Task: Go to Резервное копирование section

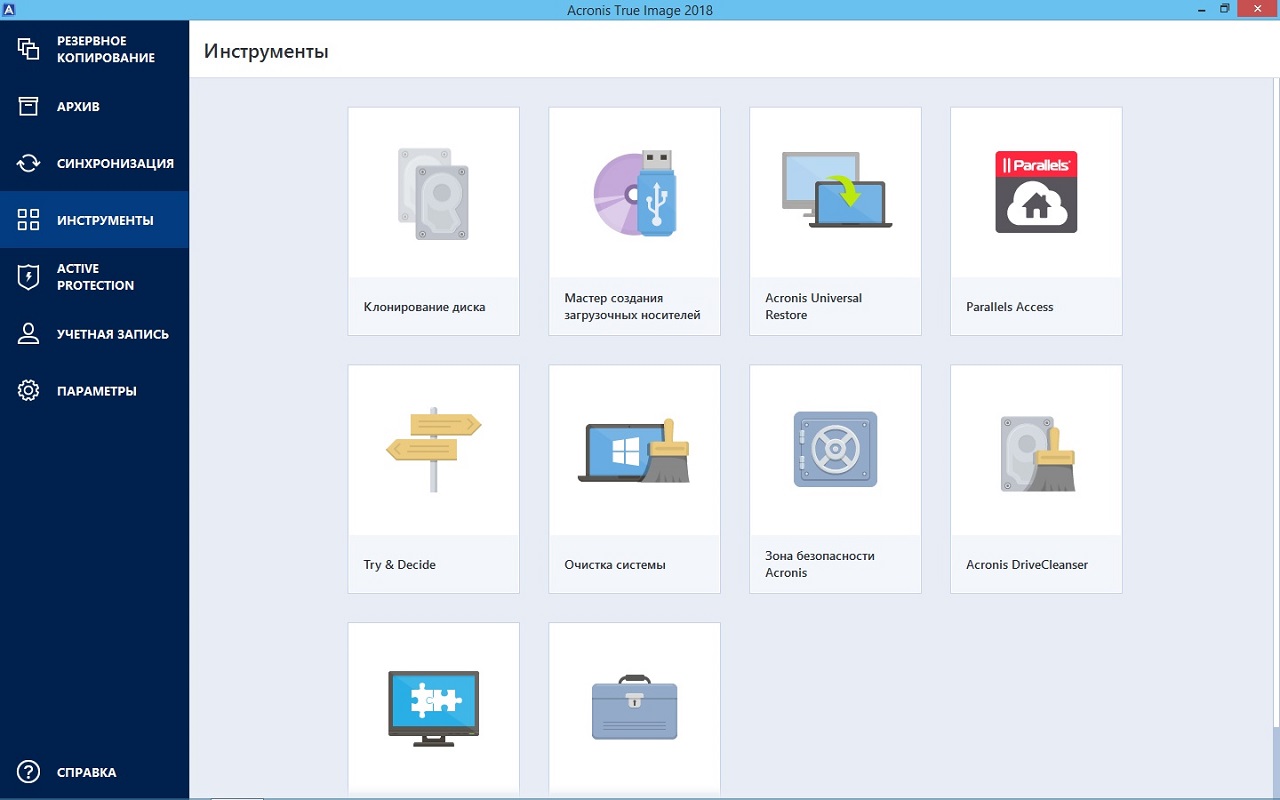Action: tap(94, 50)
